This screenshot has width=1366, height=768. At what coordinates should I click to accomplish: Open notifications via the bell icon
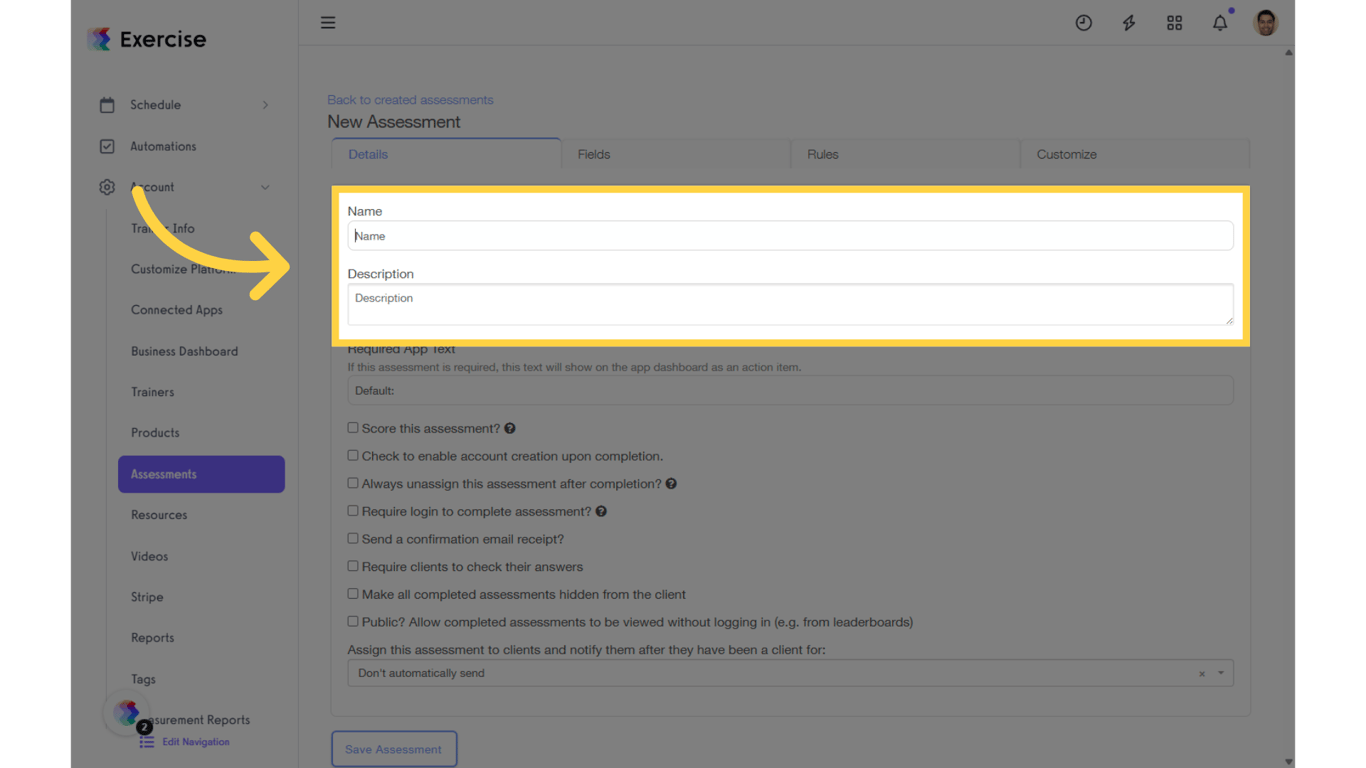coord(1220,22)
